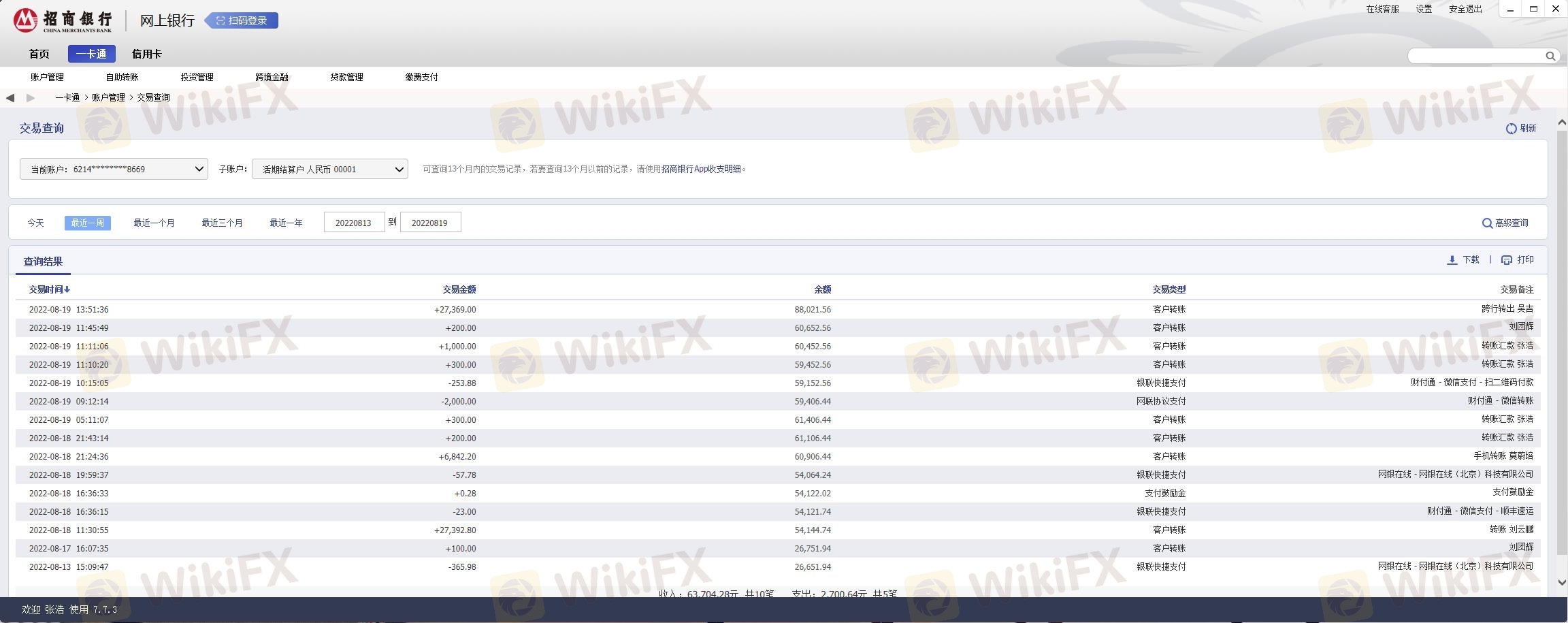The height and width of the screenshot is (623, 1568).
Task: Click remark 财付通 - 微信支付 - 顺丰速运
Action: pyautogui.click(x=1480, y=511)
